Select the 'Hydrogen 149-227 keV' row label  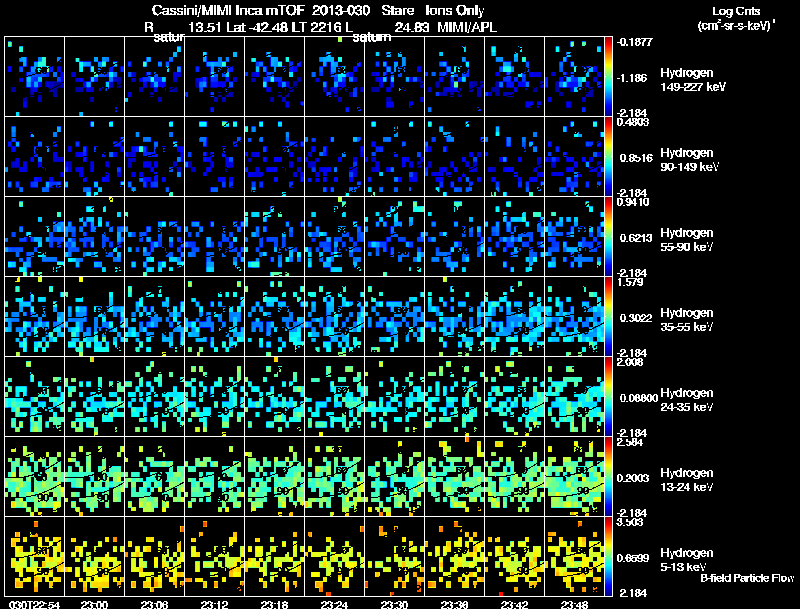pos(692,80)
